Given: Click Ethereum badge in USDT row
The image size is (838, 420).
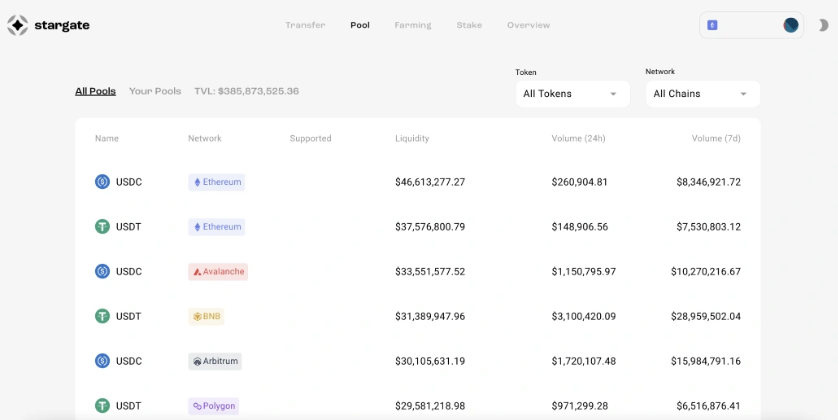Looking at the screenshot, I should pyautogui.click(x=216, y=227).
